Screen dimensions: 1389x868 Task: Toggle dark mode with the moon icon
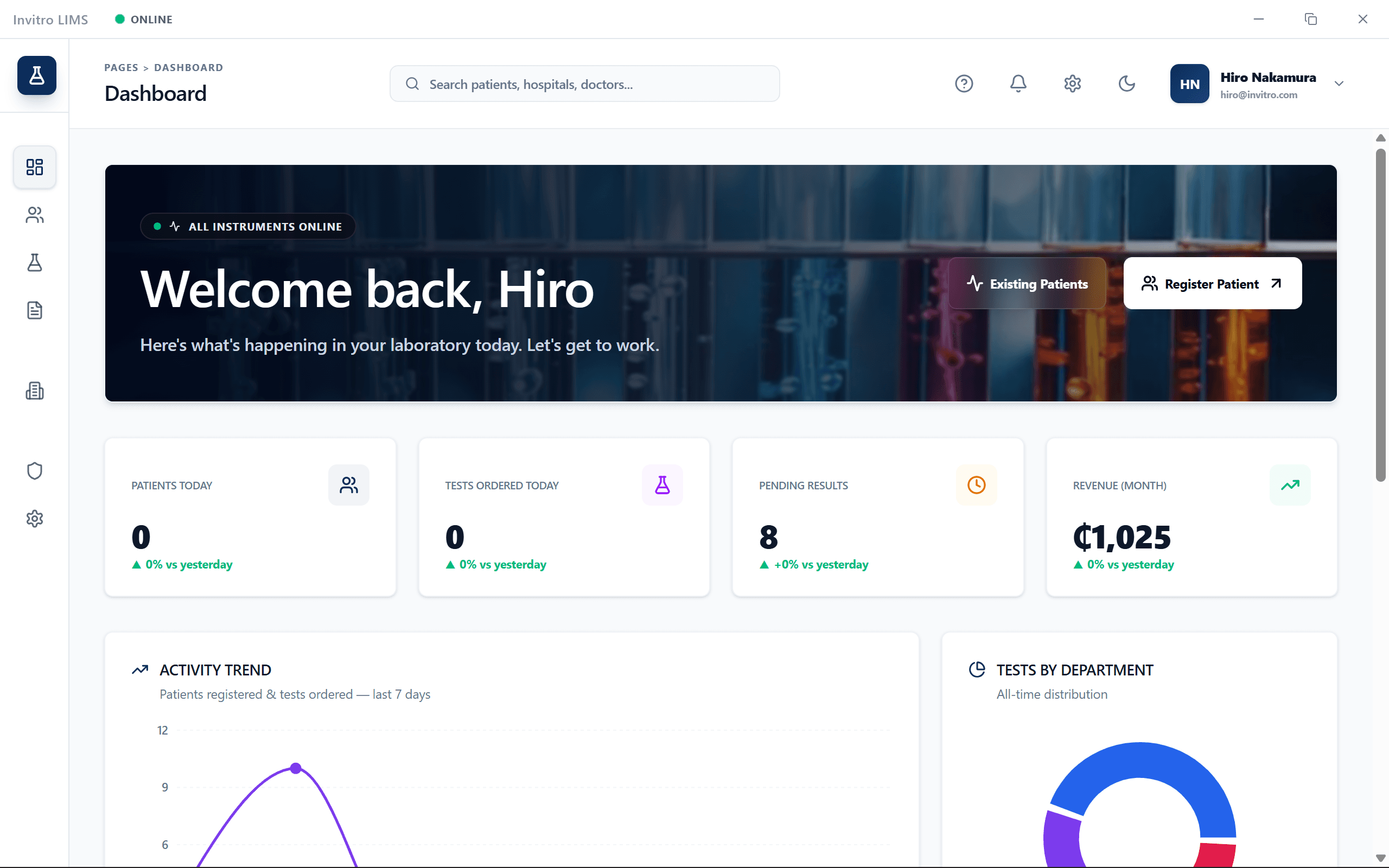[1127, 84]
